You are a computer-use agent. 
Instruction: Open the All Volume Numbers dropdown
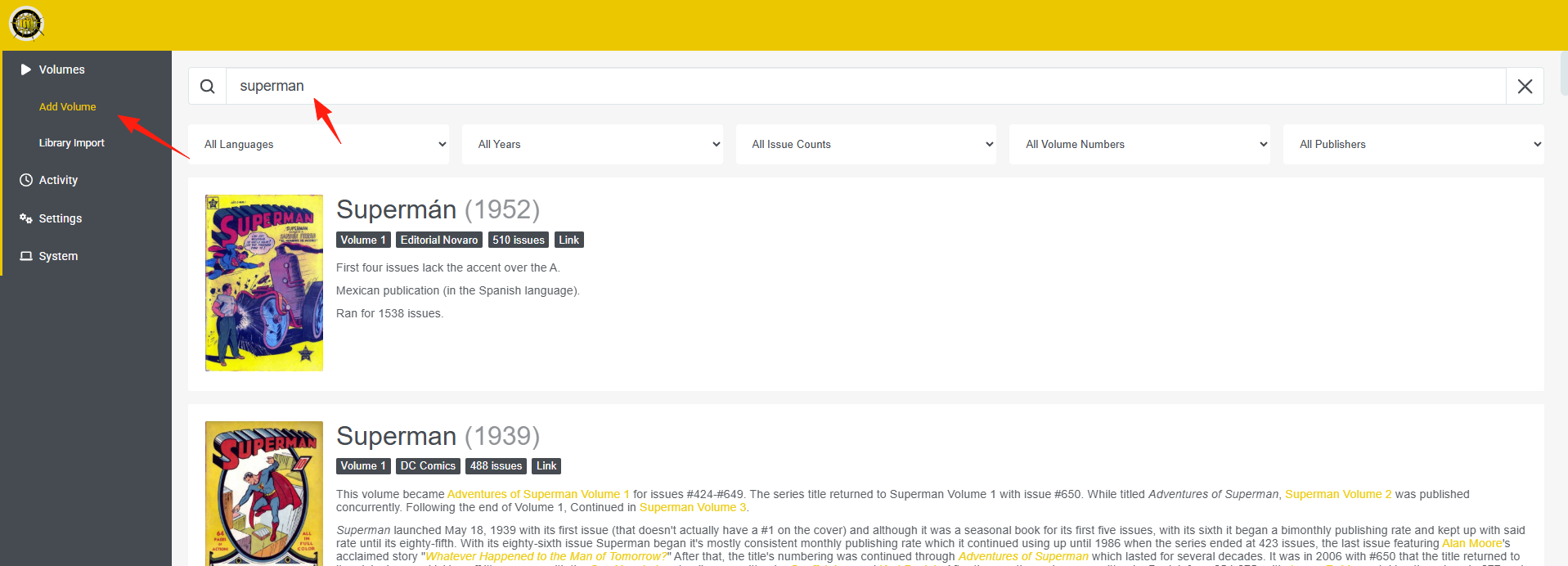1139,144
